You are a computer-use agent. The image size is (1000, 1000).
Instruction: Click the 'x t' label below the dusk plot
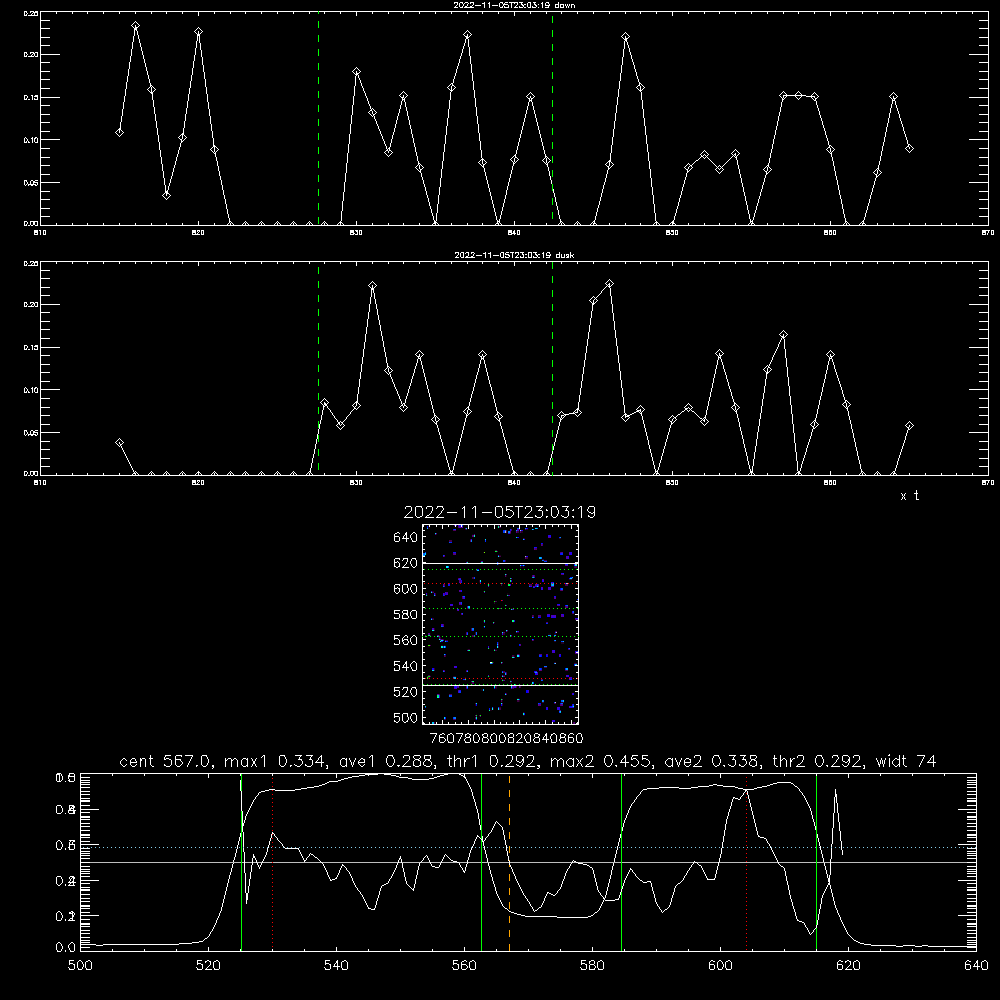pos(909,496)
